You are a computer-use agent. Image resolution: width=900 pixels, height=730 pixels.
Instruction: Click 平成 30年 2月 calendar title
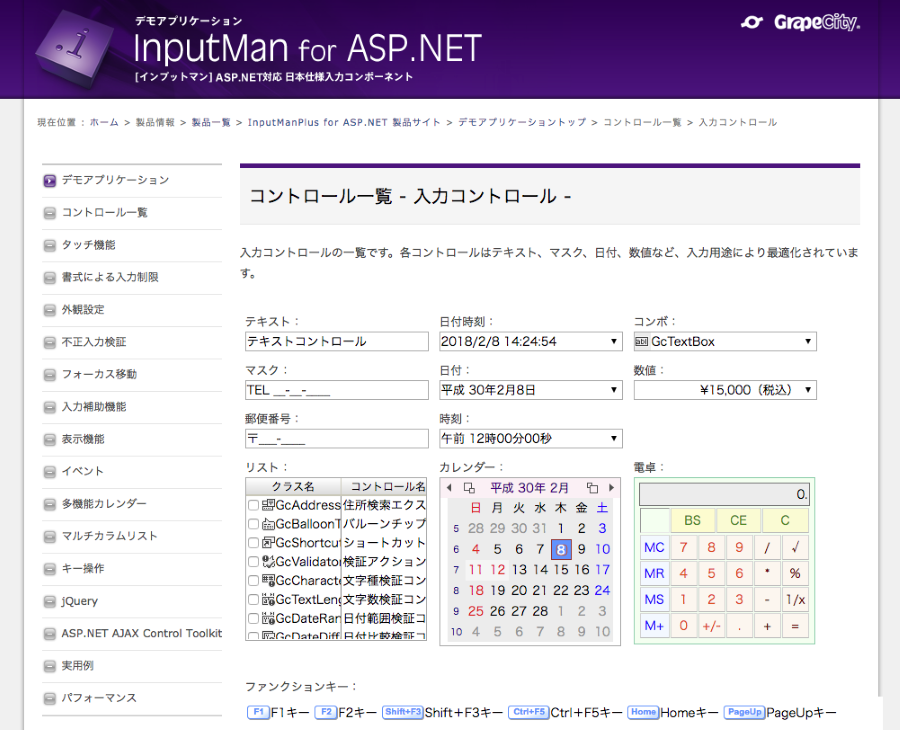pos(529,488)
